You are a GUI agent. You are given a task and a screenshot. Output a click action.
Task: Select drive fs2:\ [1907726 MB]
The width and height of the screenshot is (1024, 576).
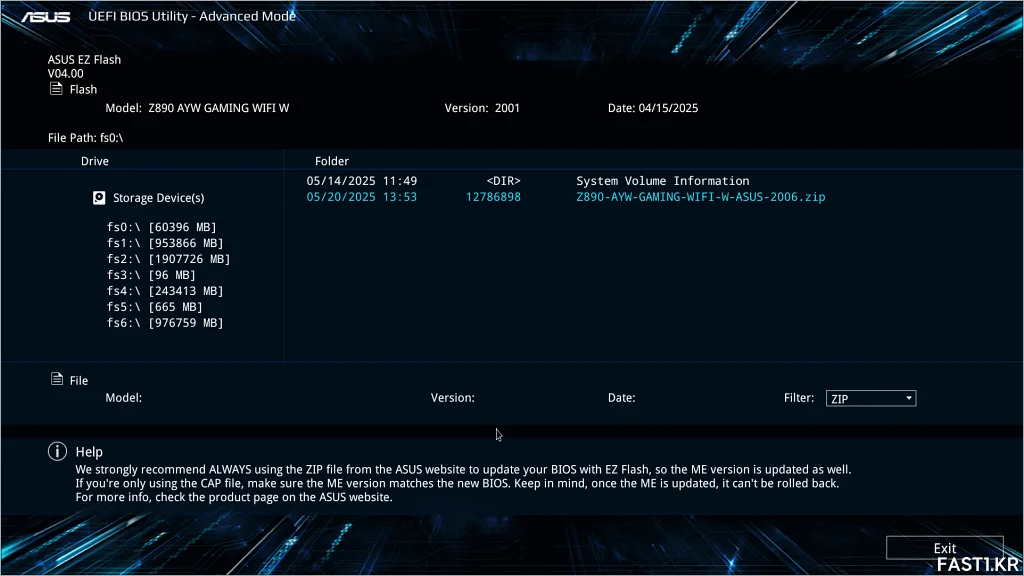coord(168,259)
